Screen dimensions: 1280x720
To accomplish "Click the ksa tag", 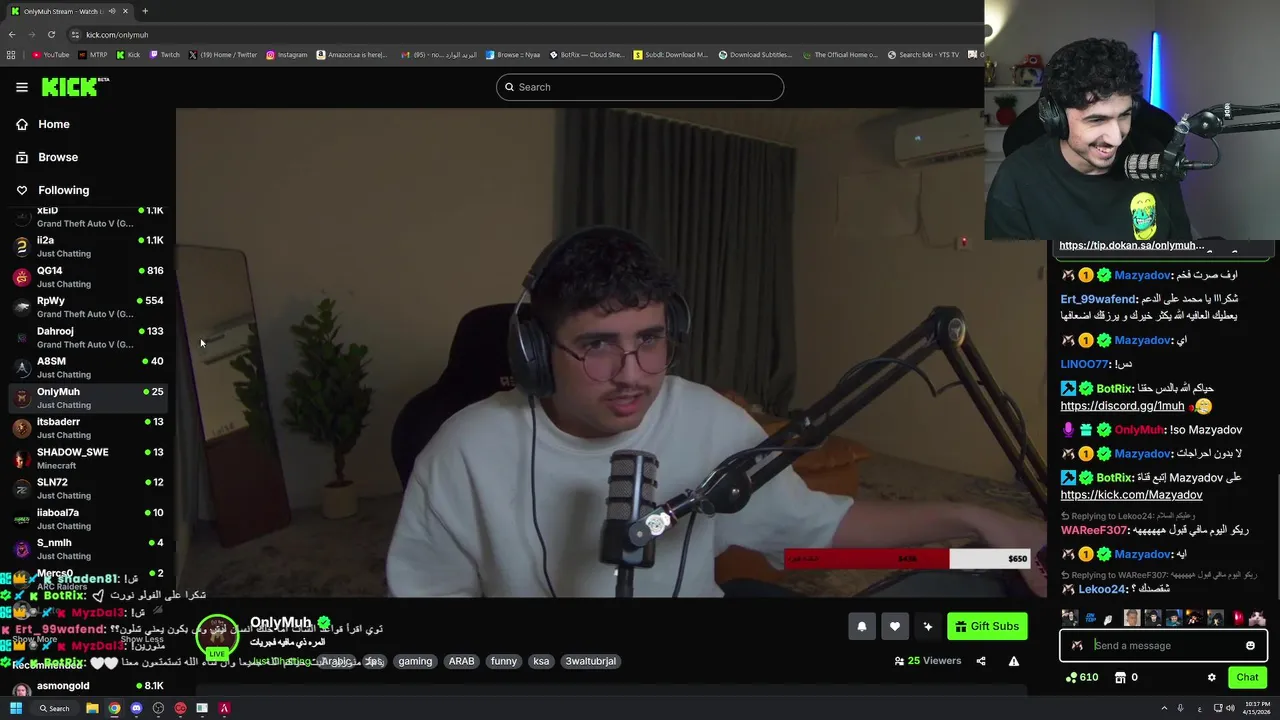I will [541, 661].
